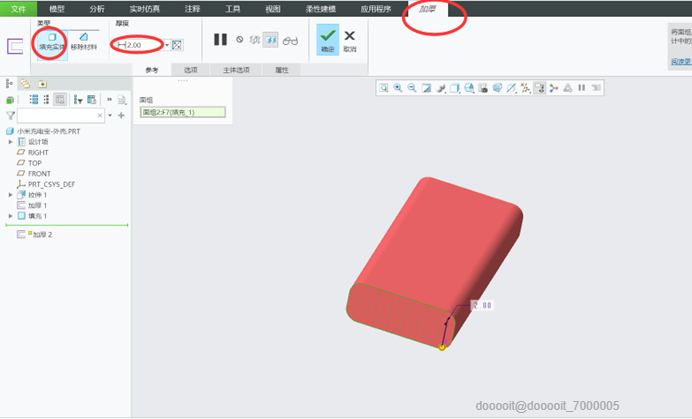The height and width of the screenshot is (419, 692).
Task: Click the triangle icon in graphics toolbar
Action: 568,88
